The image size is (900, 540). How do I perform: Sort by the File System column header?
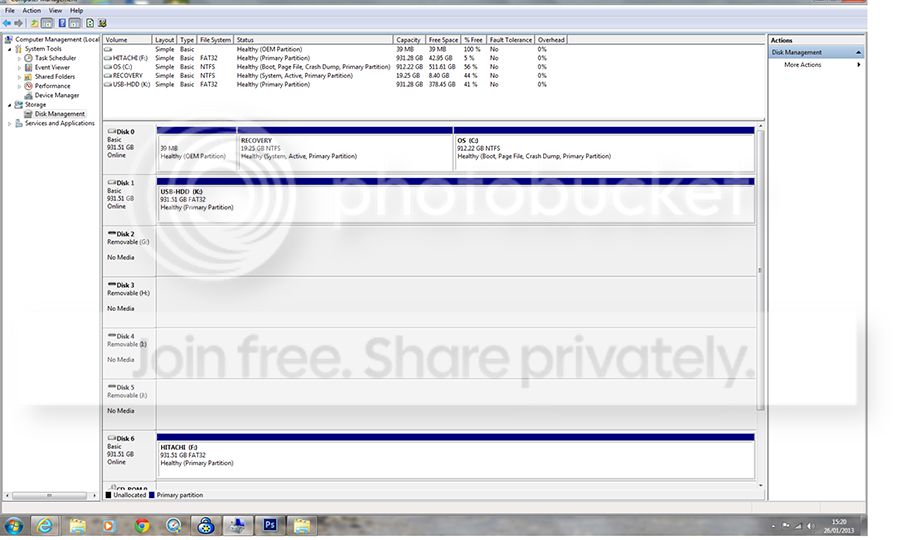(215, 40)
